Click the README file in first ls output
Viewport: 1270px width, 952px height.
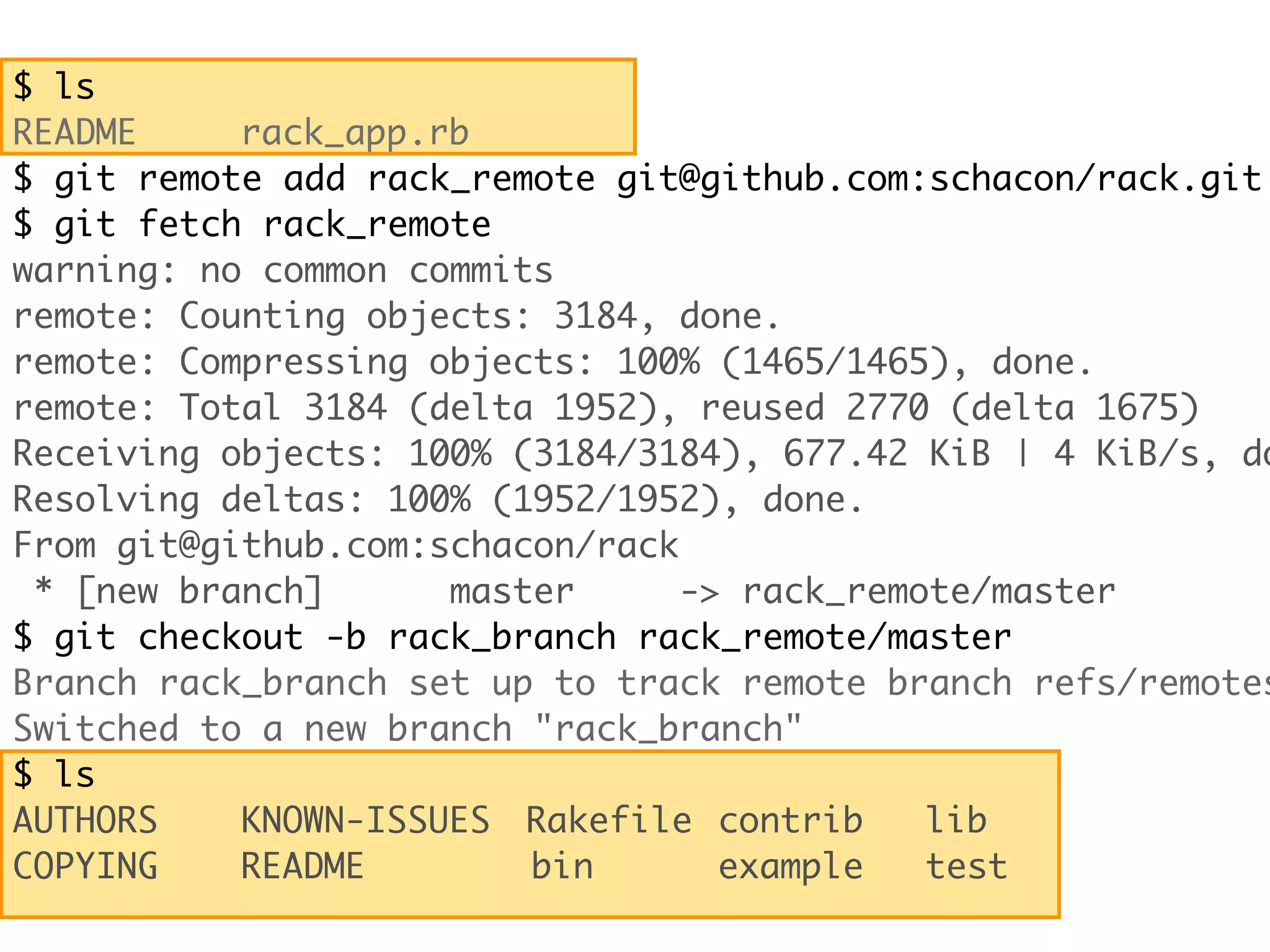74,133
